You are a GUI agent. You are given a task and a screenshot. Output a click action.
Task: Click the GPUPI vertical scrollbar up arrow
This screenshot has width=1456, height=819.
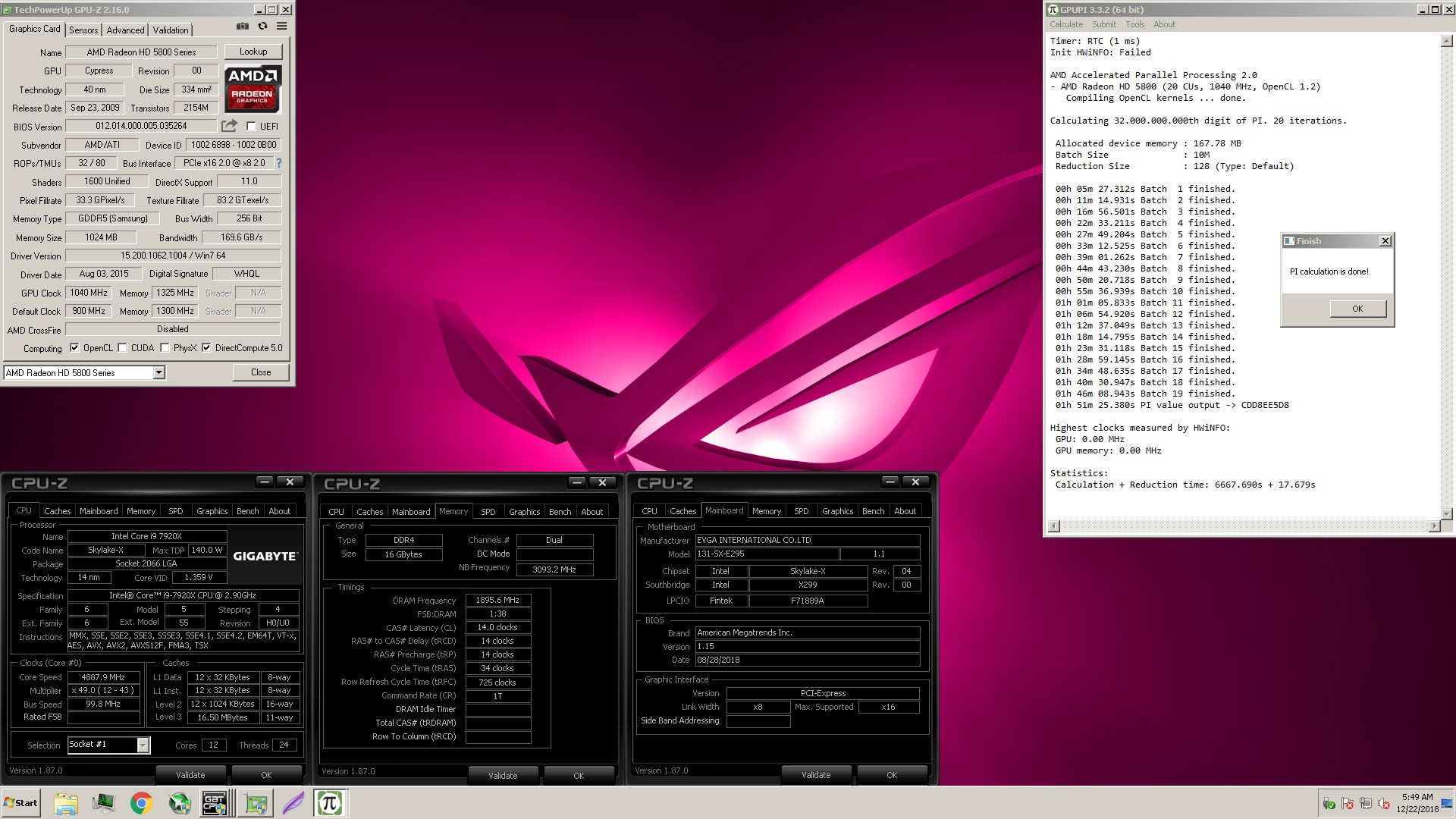click(x=1445, y=41)
